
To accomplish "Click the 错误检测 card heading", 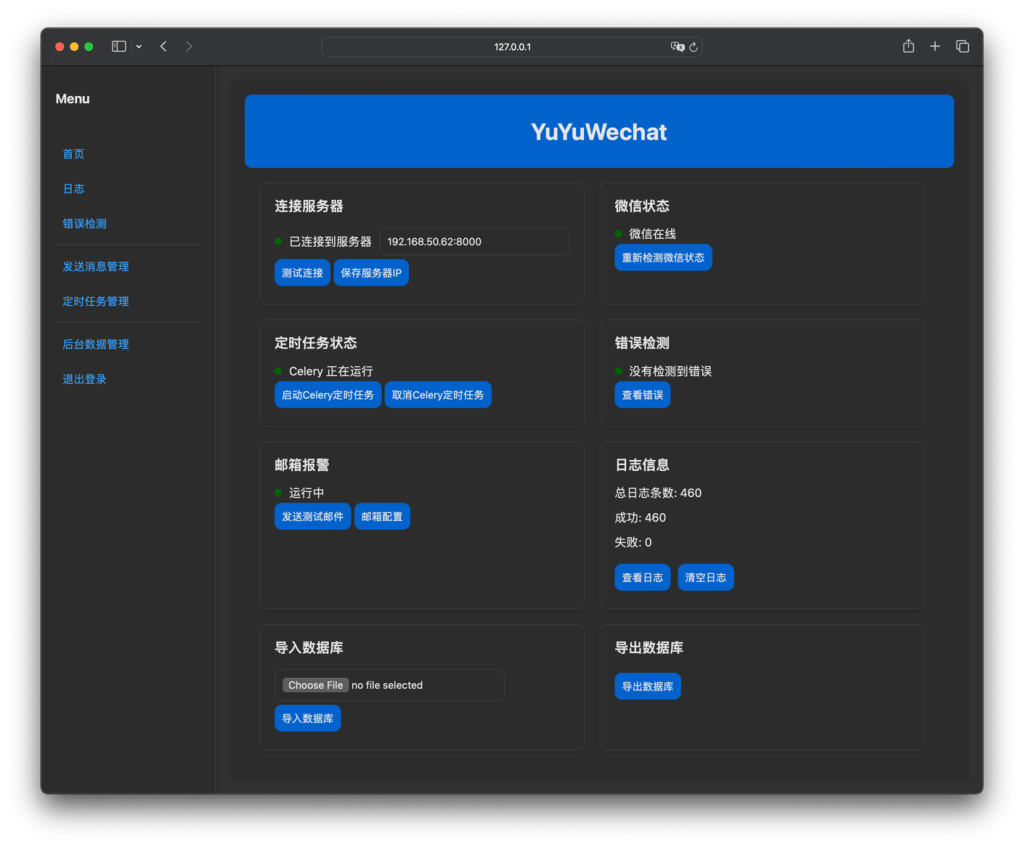I will pyautogui.click(x=641, y=343).
